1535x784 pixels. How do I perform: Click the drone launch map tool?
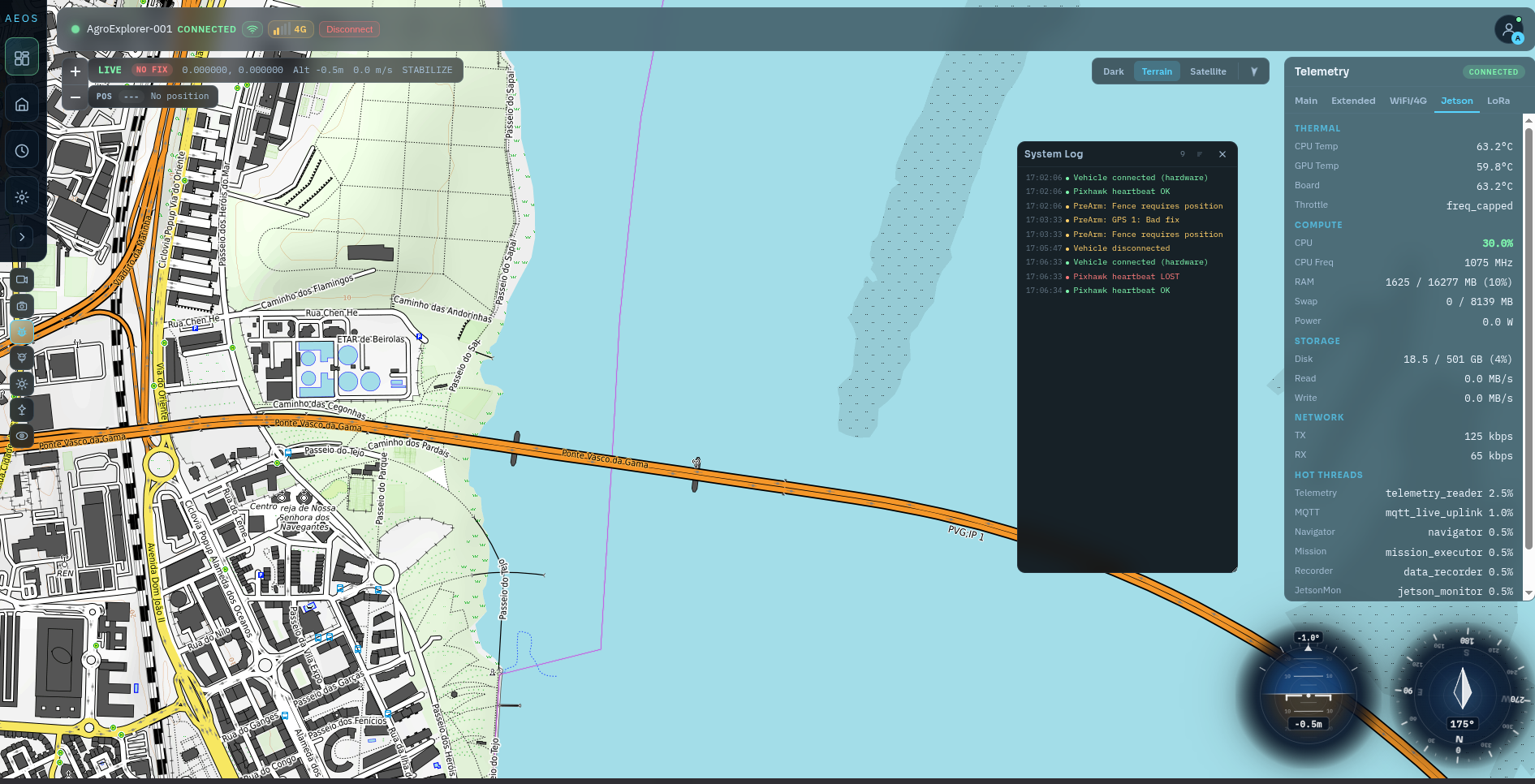click(22, 410)
